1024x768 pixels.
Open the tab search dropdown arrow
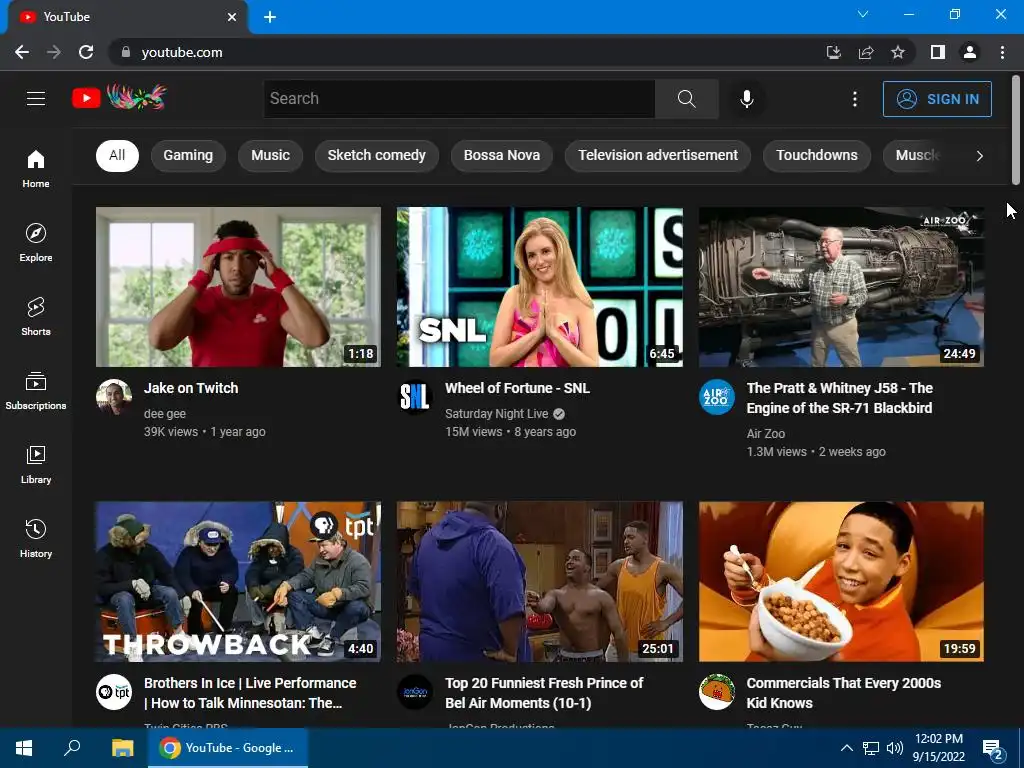(x=863, y=14)
